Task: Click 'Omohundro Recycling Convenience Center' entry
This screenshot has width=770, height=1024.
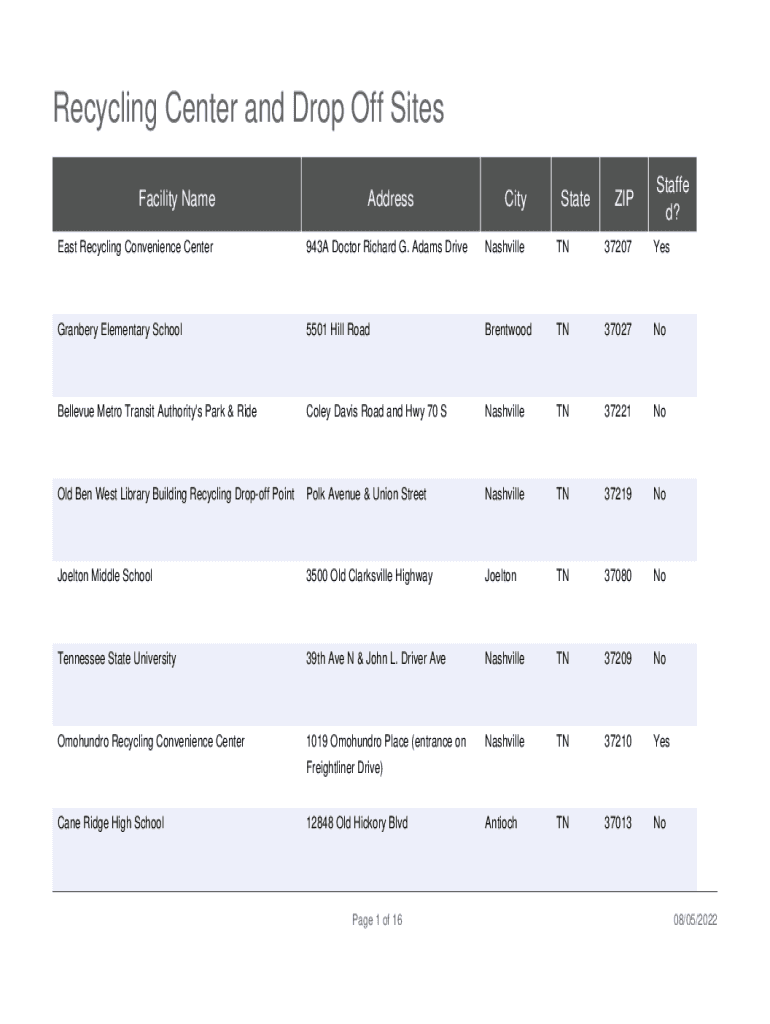Action: 150,741
